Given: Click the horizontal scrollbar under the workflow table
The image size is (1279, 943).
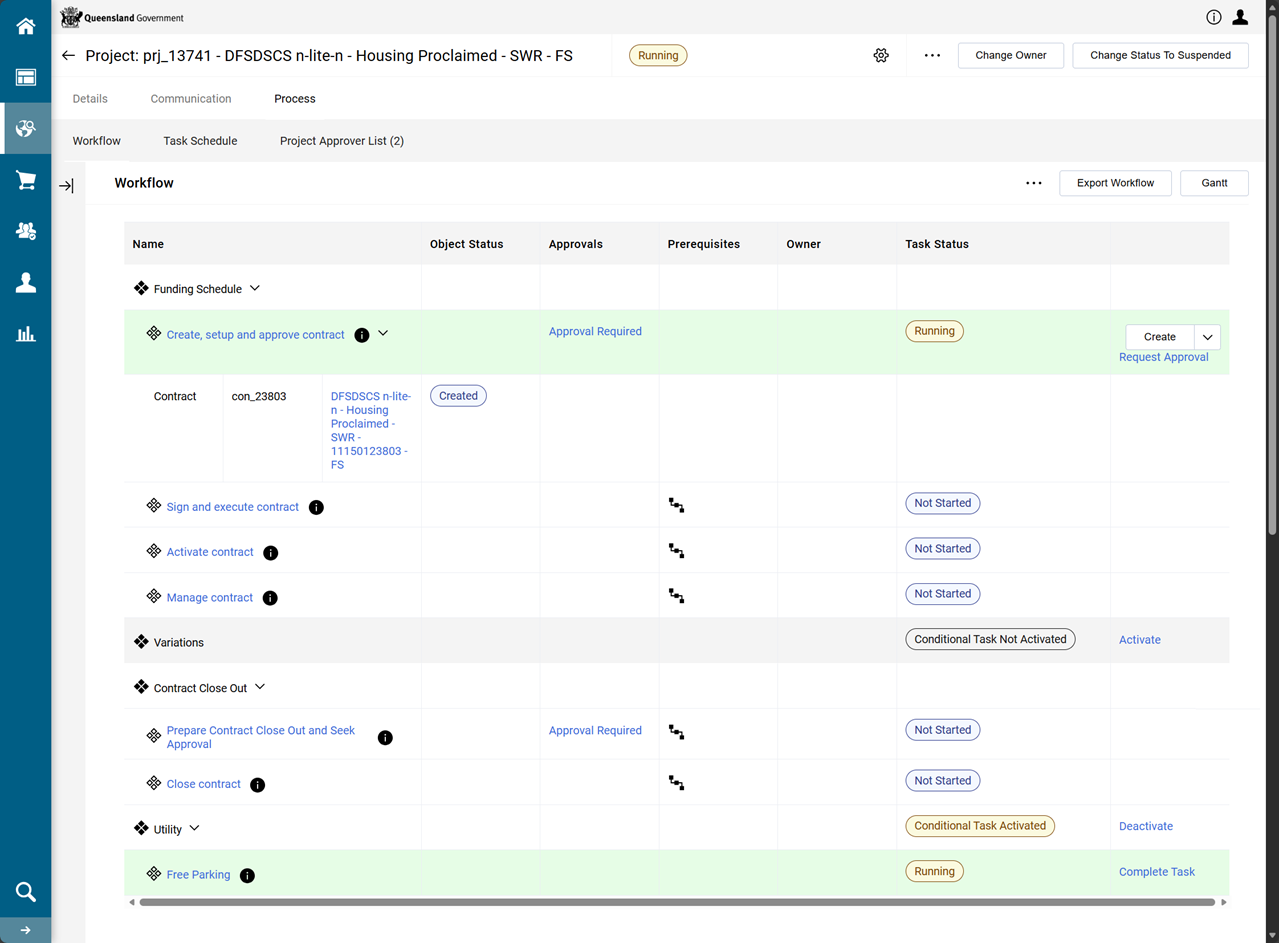Looking at the screenshot, I should point(677,902).
